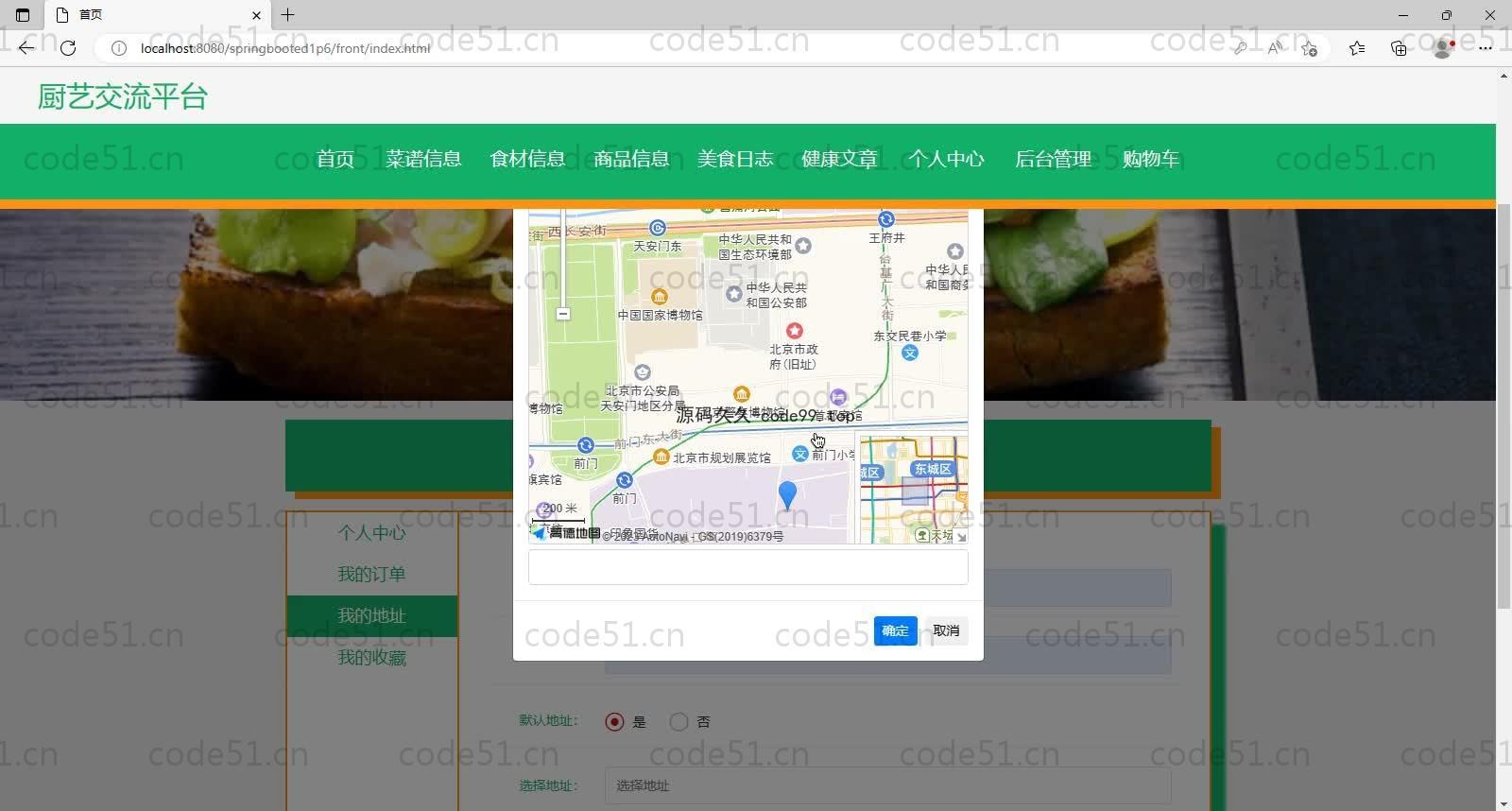Click the browser profile avatar
Viewport: 1512px width, 811px height.
click(x=1443, y=48)
